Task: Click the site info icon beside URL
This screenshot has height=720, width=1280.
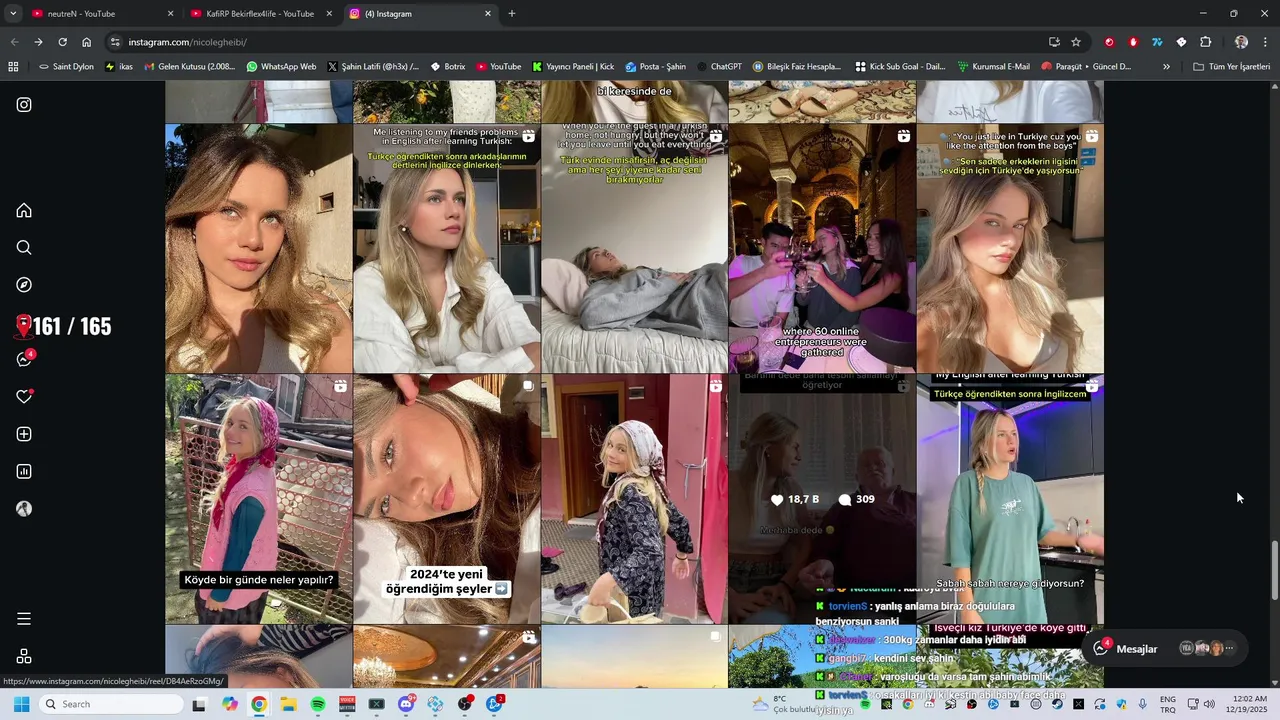Action: [x=115, y=42]
